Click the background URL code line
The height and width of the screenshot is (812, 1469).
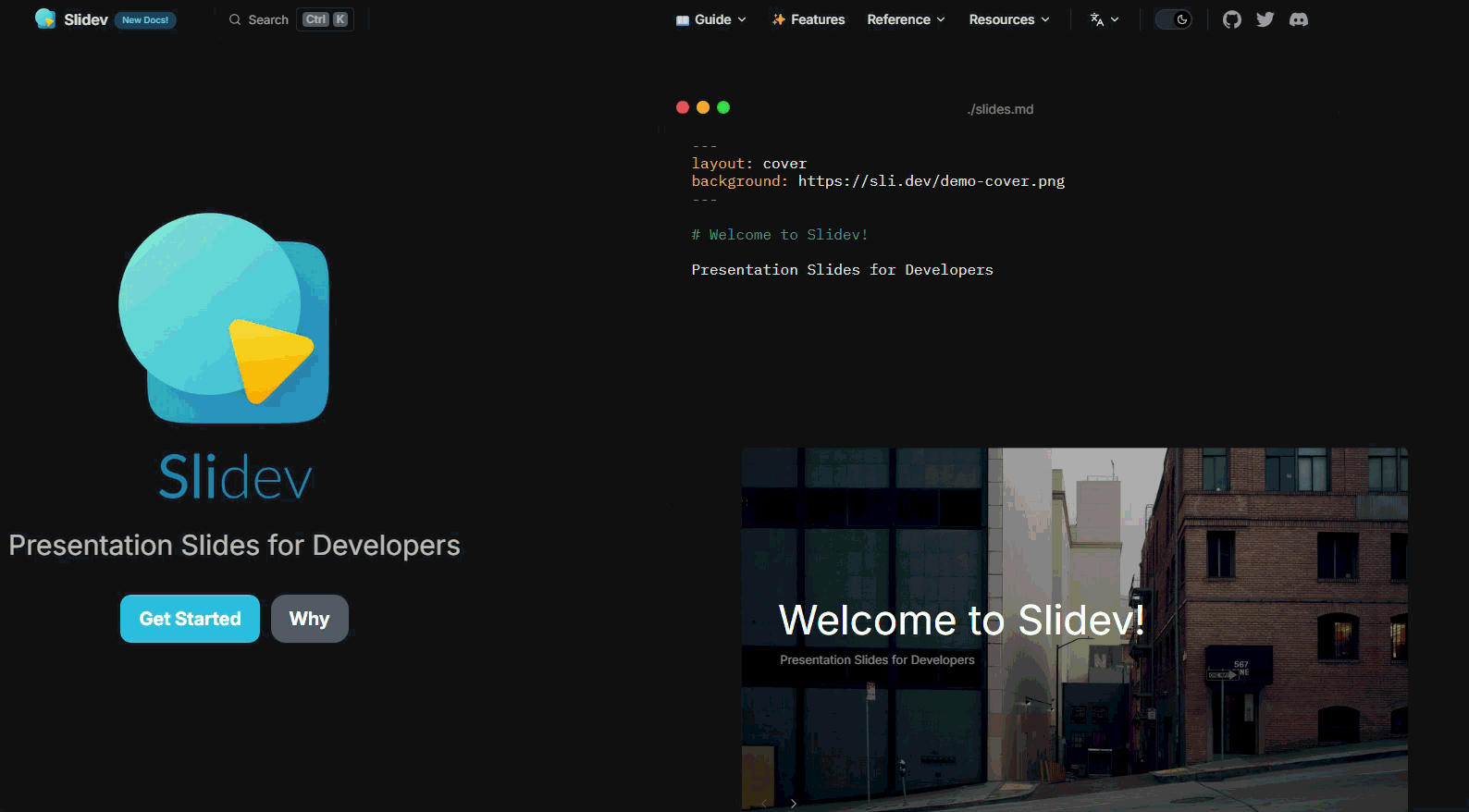tap(878, 181)
